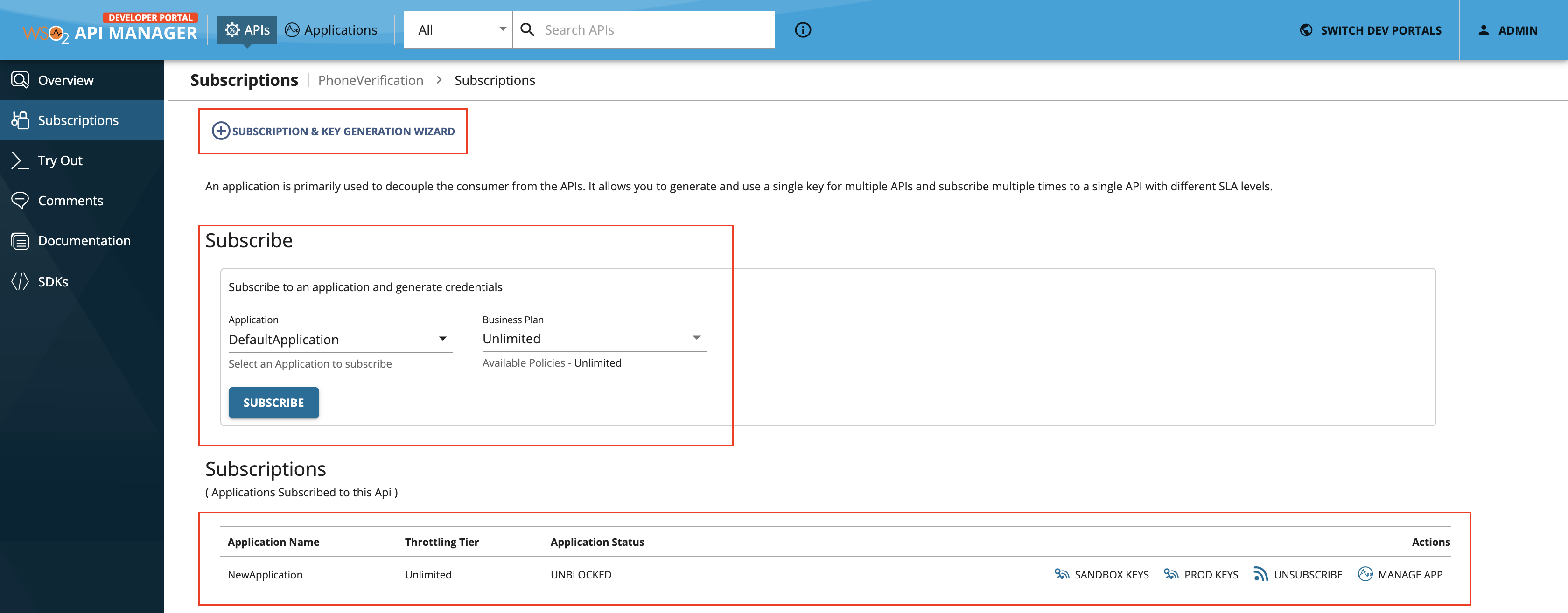The image size is (1568, 613).
Task: Click Sandbox Keys for NewApplication
Action: [x=1101, y=574]
